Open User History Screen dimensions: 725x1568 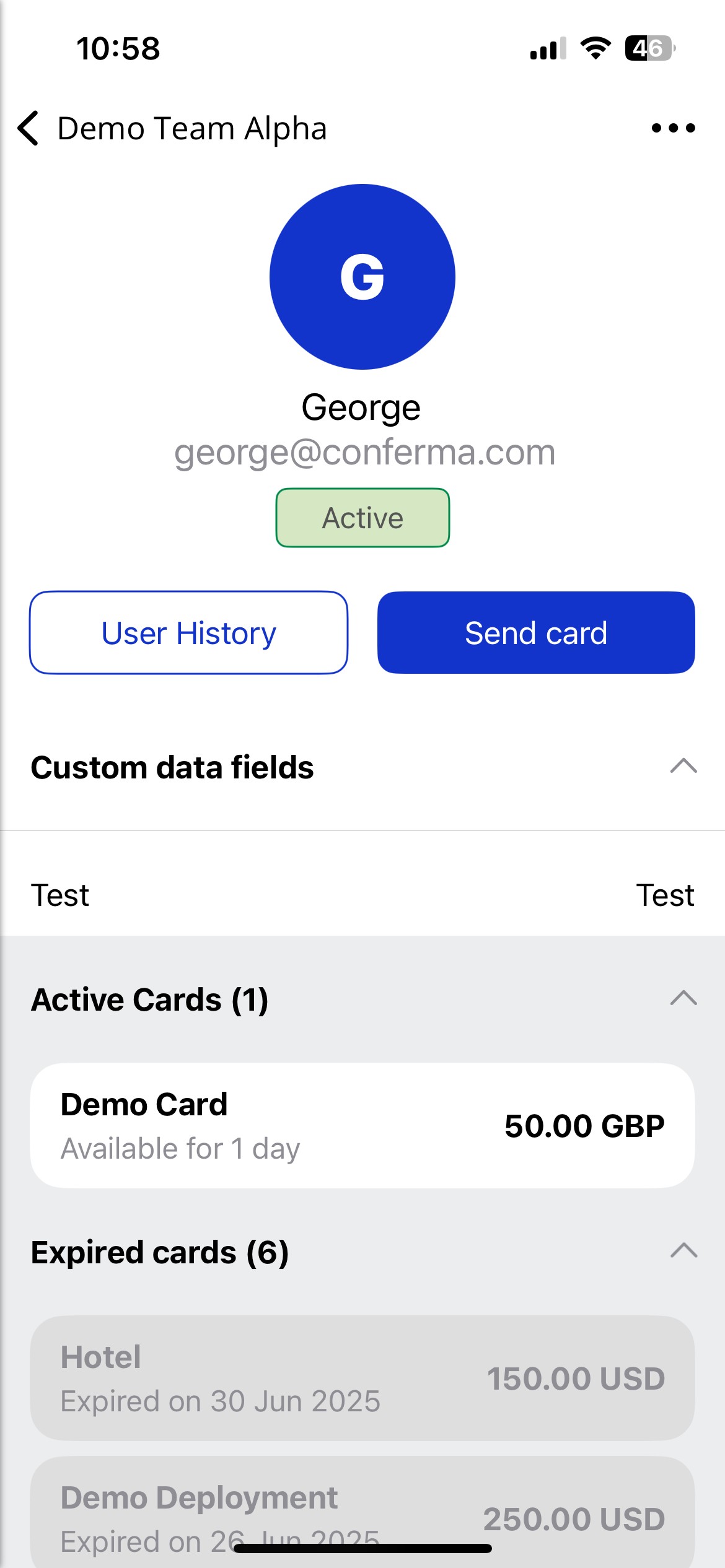[188, 632]
